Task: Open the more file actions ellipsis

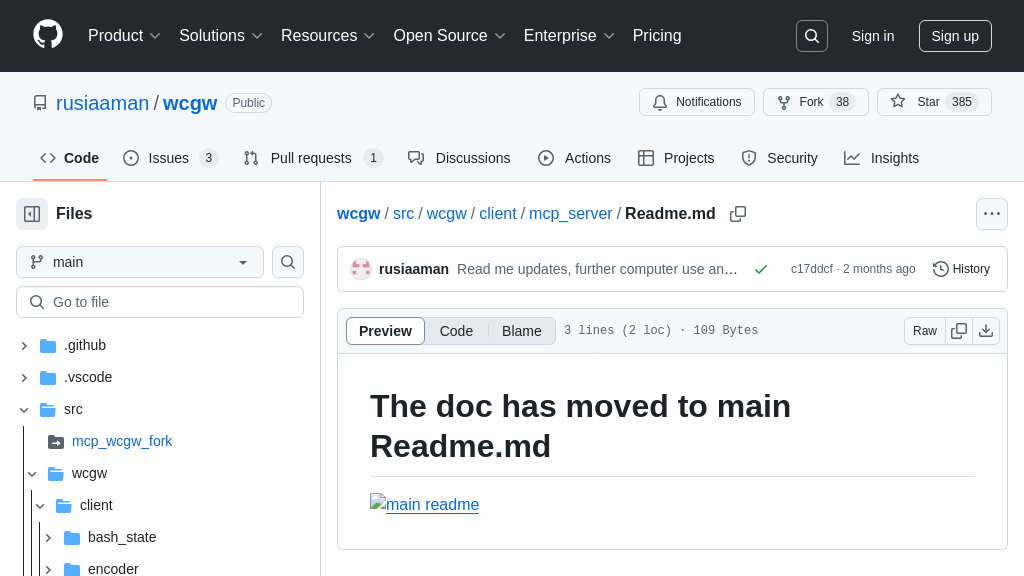Action: coord(992,214)
